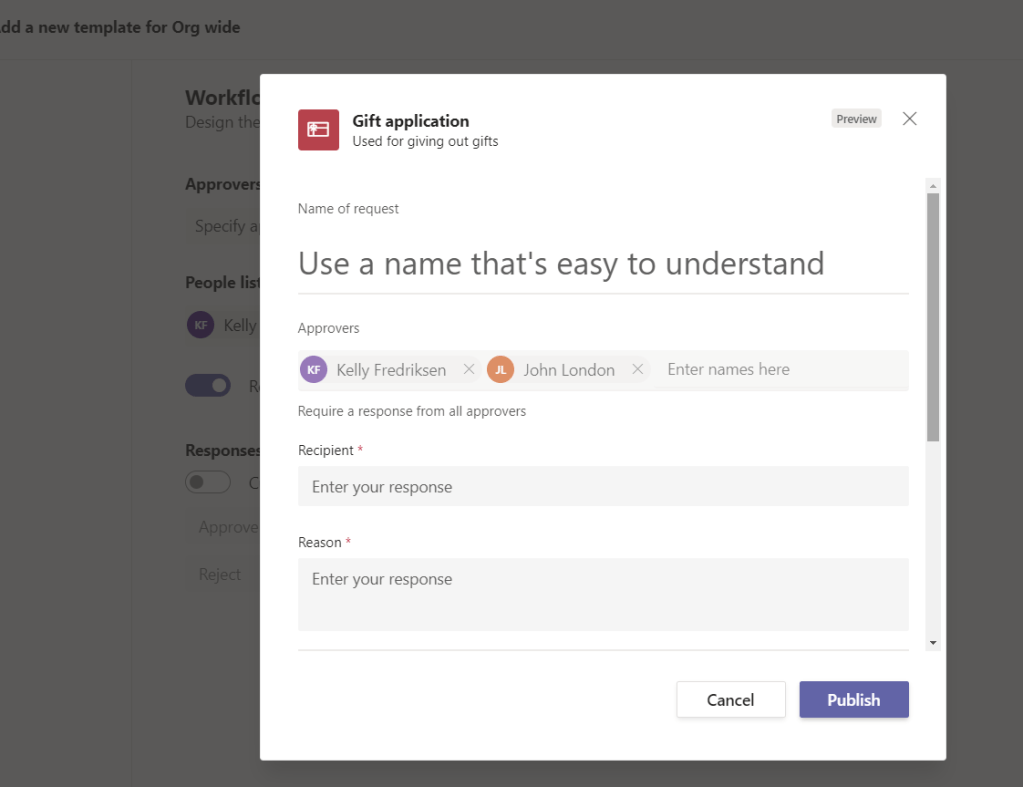Remove John London from approvers
The width and height of the screenshot is (1023, 787).
coord(637,370)
